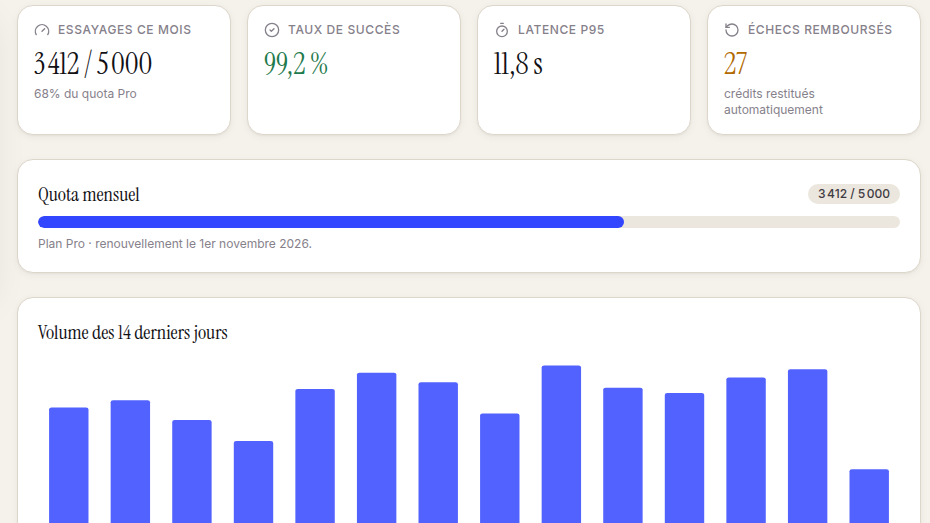
Task: Click 'Volume des 14 derniers jours' heading
Action: [133, 332]
